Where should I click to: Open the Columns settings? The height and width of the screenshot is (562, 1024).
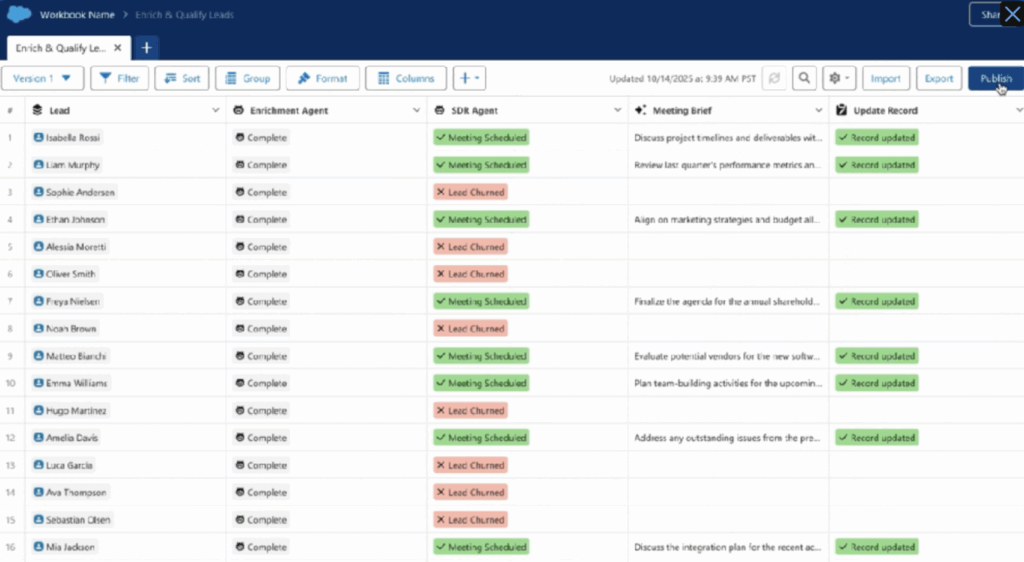click(x=405, y=78)
